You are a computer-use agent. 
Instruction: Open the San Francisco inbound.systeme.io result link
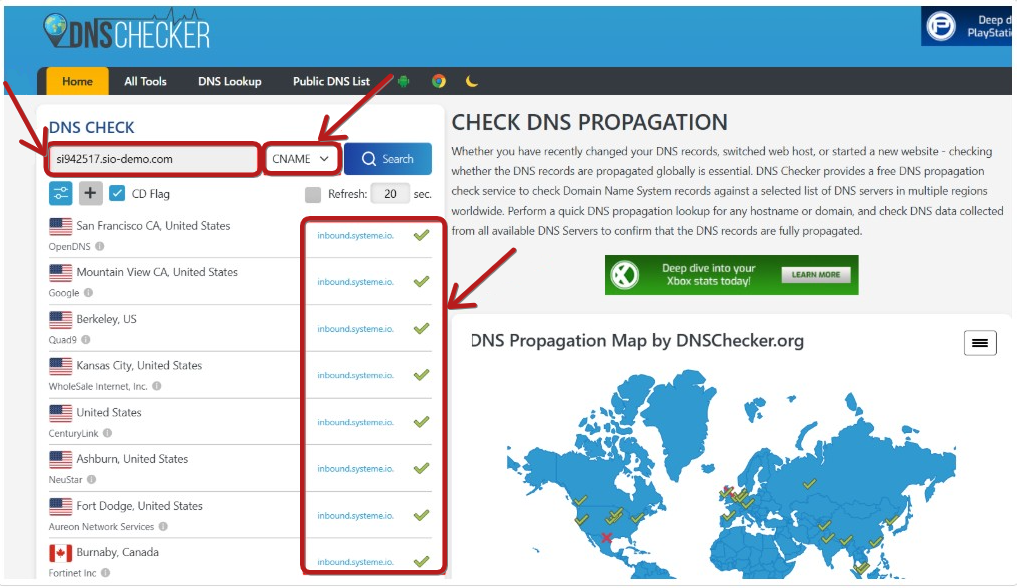(355, 236)
